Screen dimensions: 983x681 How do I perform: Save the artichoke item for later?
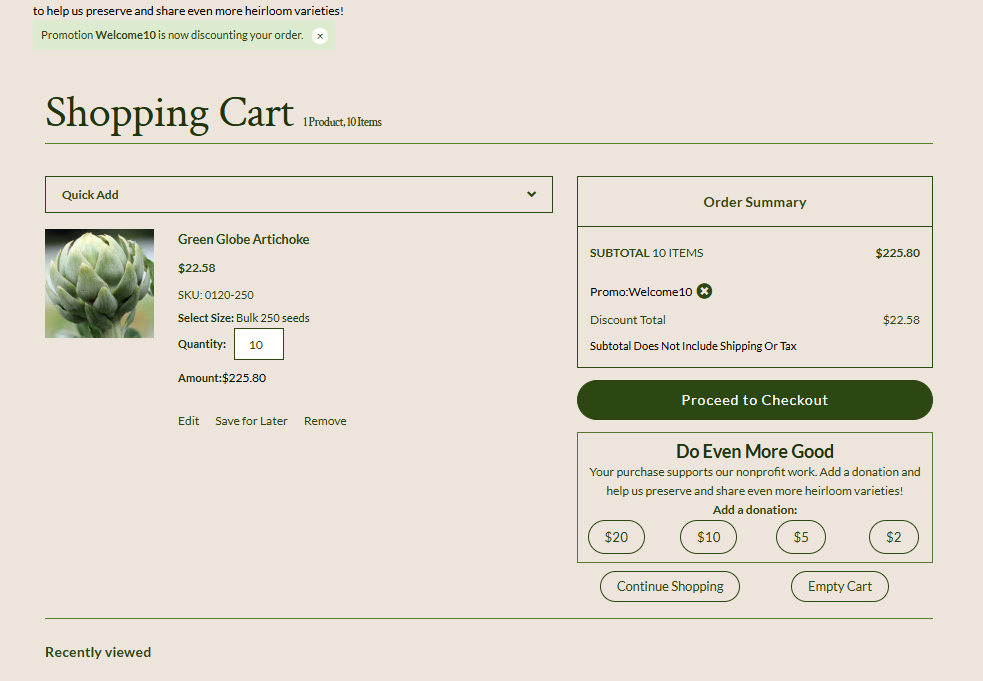tap(251, 421)
